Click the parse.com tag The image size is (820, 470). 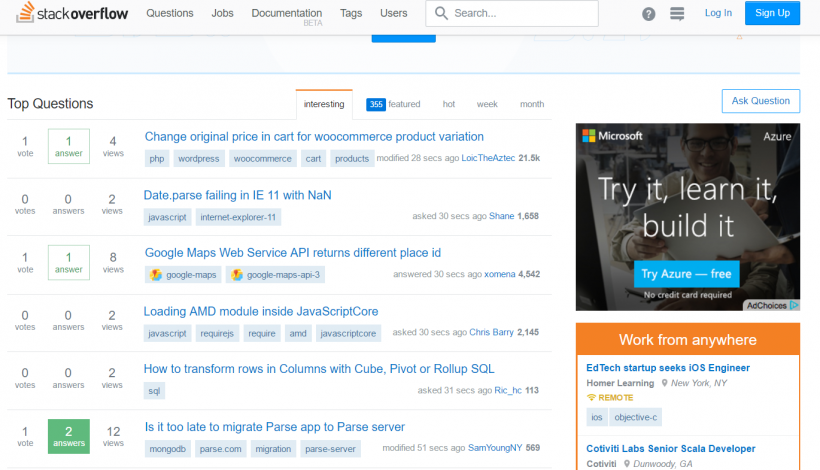pyautogui.click(x=220, y=449)
